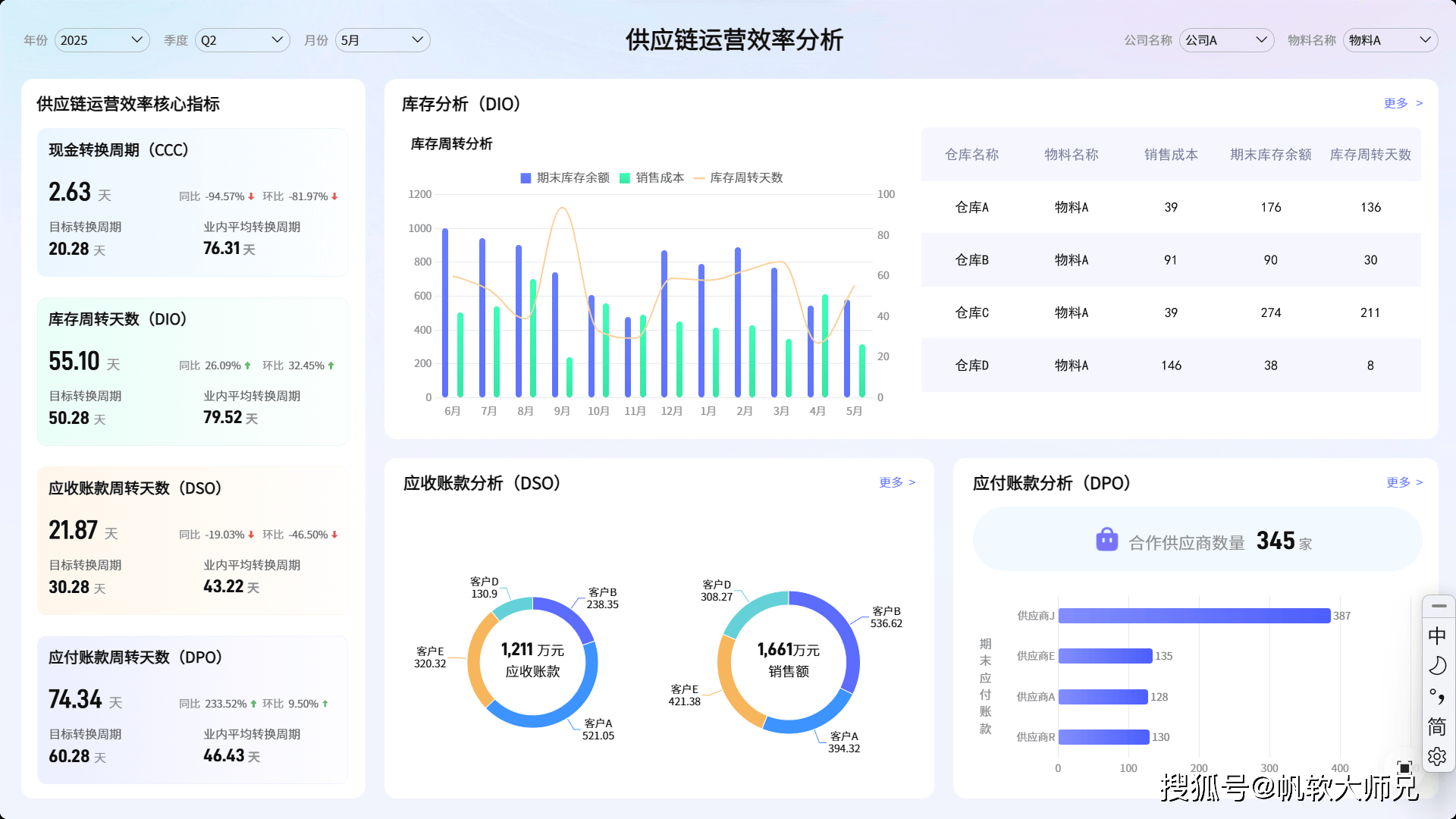Open the 公司名称 公司A dropdown

1226,40
